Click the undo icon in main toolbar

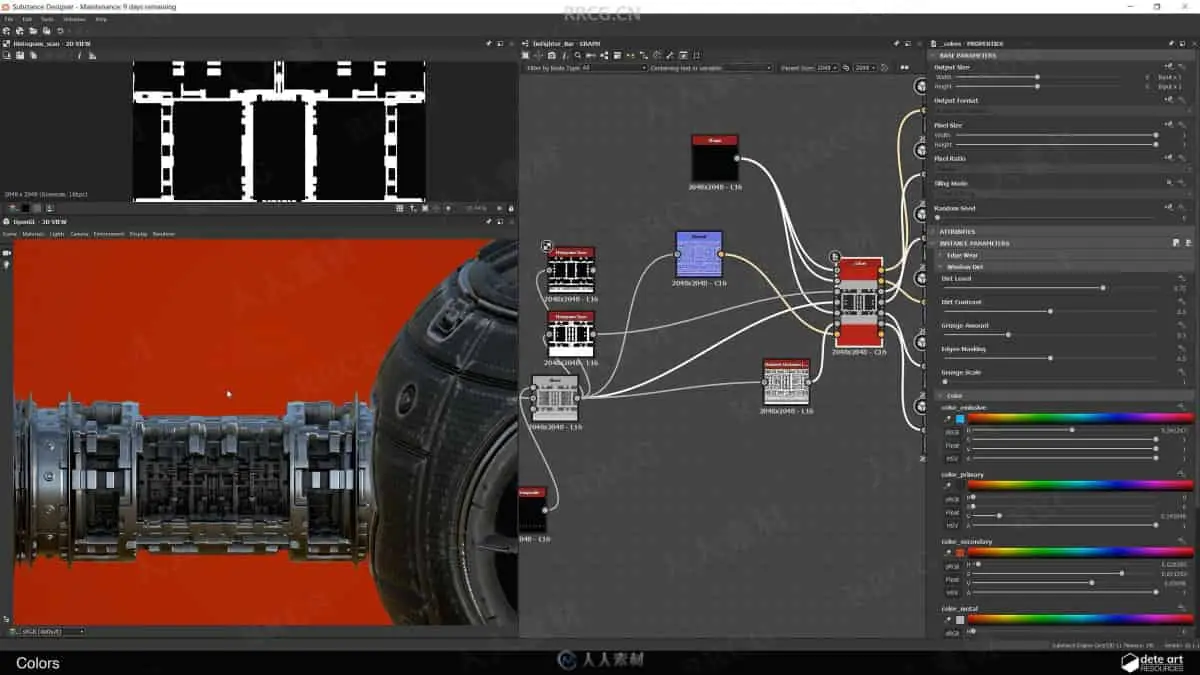pos(62,31)
